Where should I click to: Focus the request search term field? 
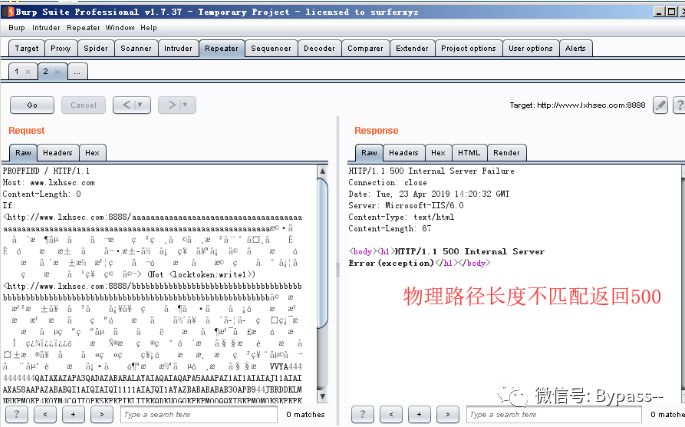[x=199, y=414]
